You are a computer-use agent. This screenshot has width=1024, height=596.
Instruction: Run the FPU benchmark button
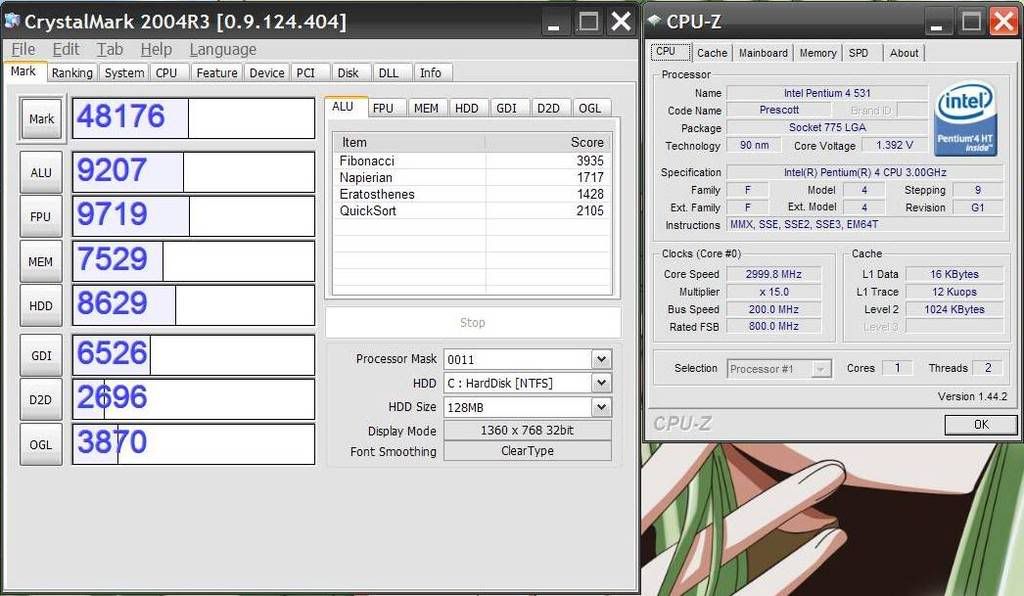[x=41, y=217]
